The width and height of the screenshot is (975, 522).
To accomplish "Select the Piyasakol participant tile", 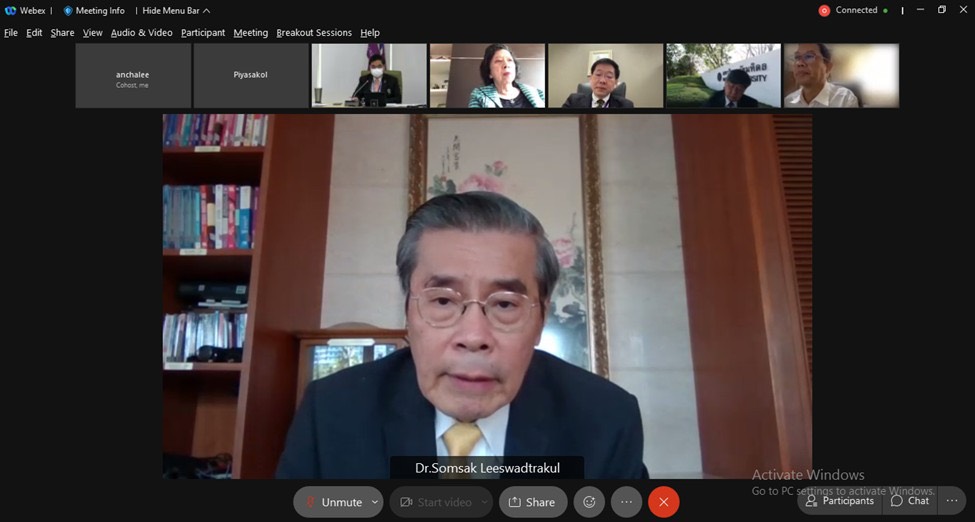I will 251,75.
